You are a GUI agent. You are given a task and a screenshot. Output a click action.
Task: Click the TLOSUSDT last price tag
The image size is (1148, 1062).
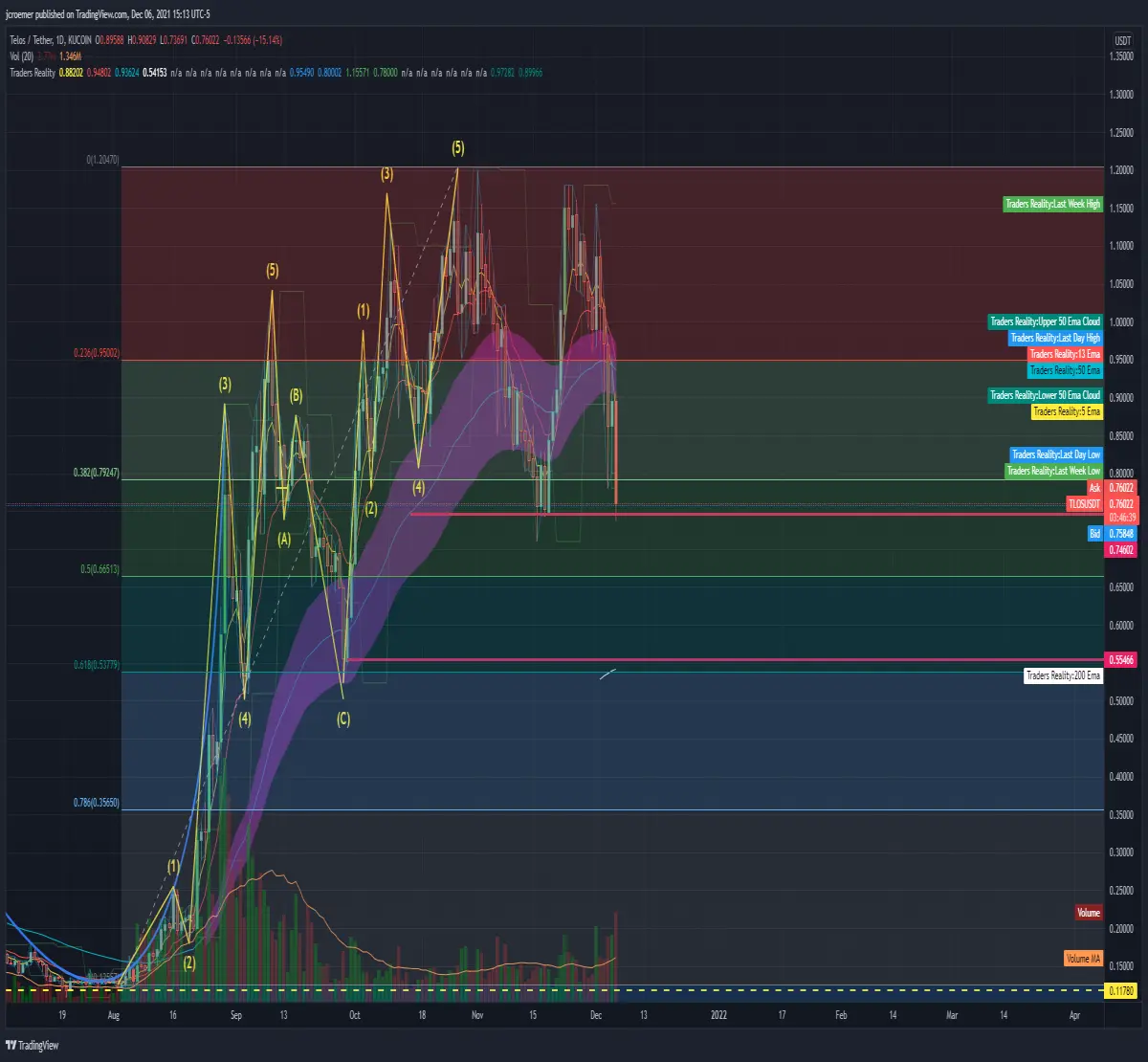(x=1085, y=504)
